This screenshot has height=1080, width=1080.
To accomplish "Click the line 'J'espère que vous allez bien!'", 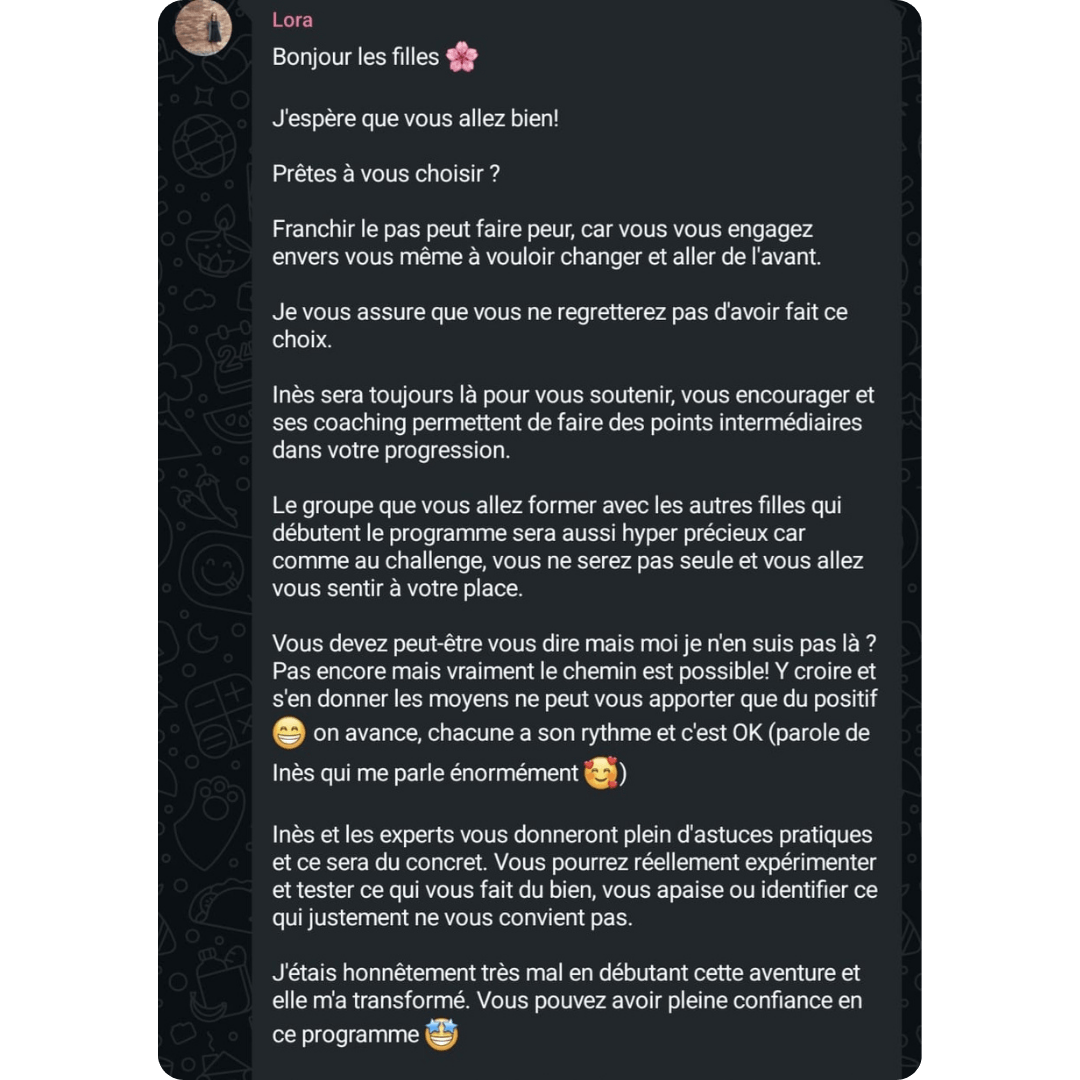I will coord(415,118).
